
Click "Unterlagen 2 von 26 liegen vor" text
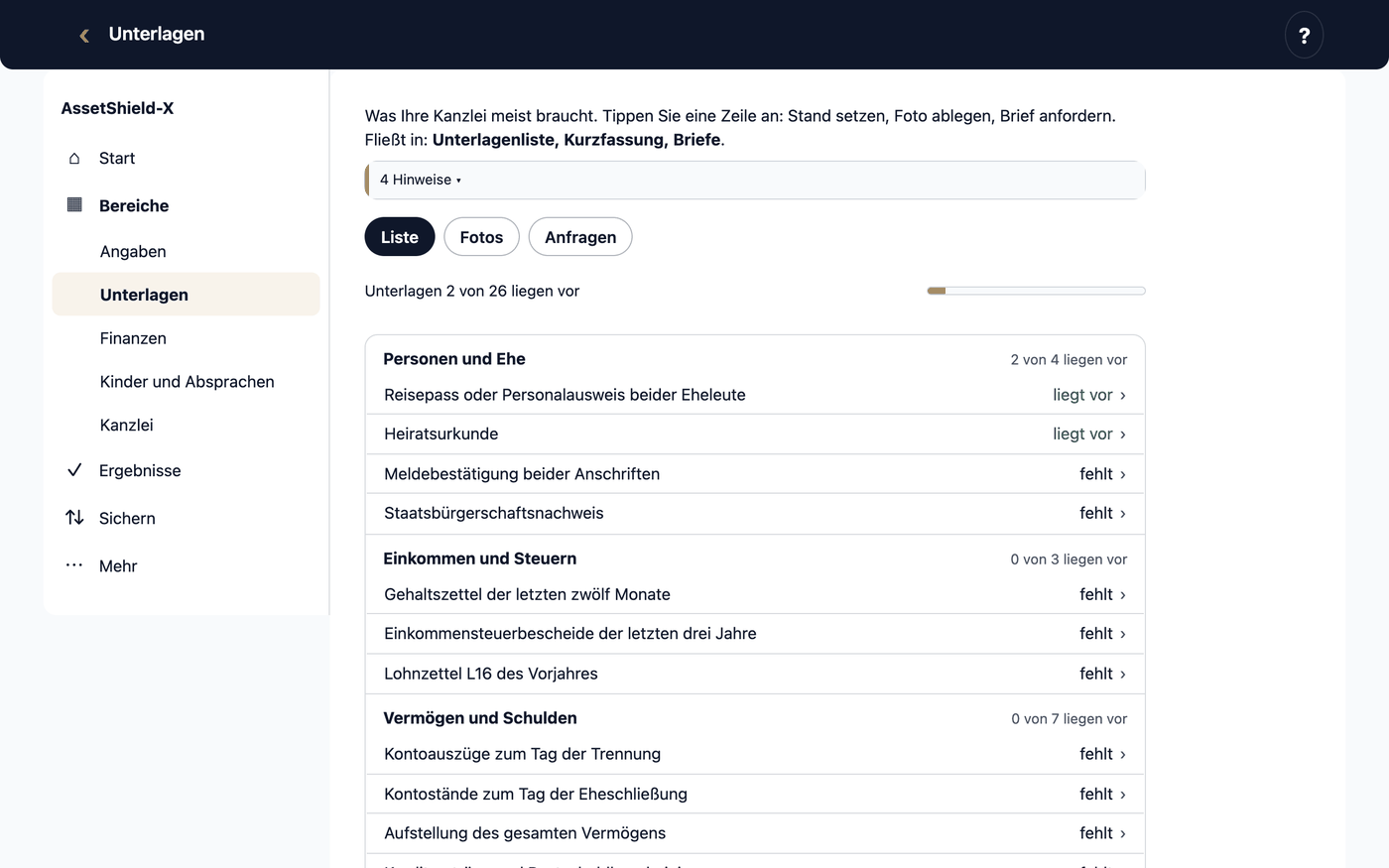(x=472, y=291)
